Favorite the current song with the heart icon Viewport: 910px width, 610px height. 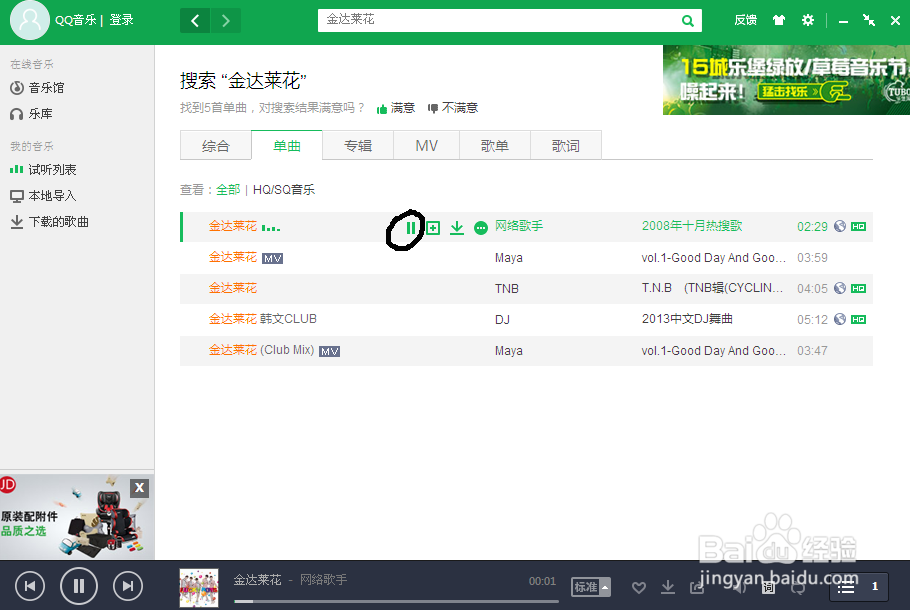[640, 588]
